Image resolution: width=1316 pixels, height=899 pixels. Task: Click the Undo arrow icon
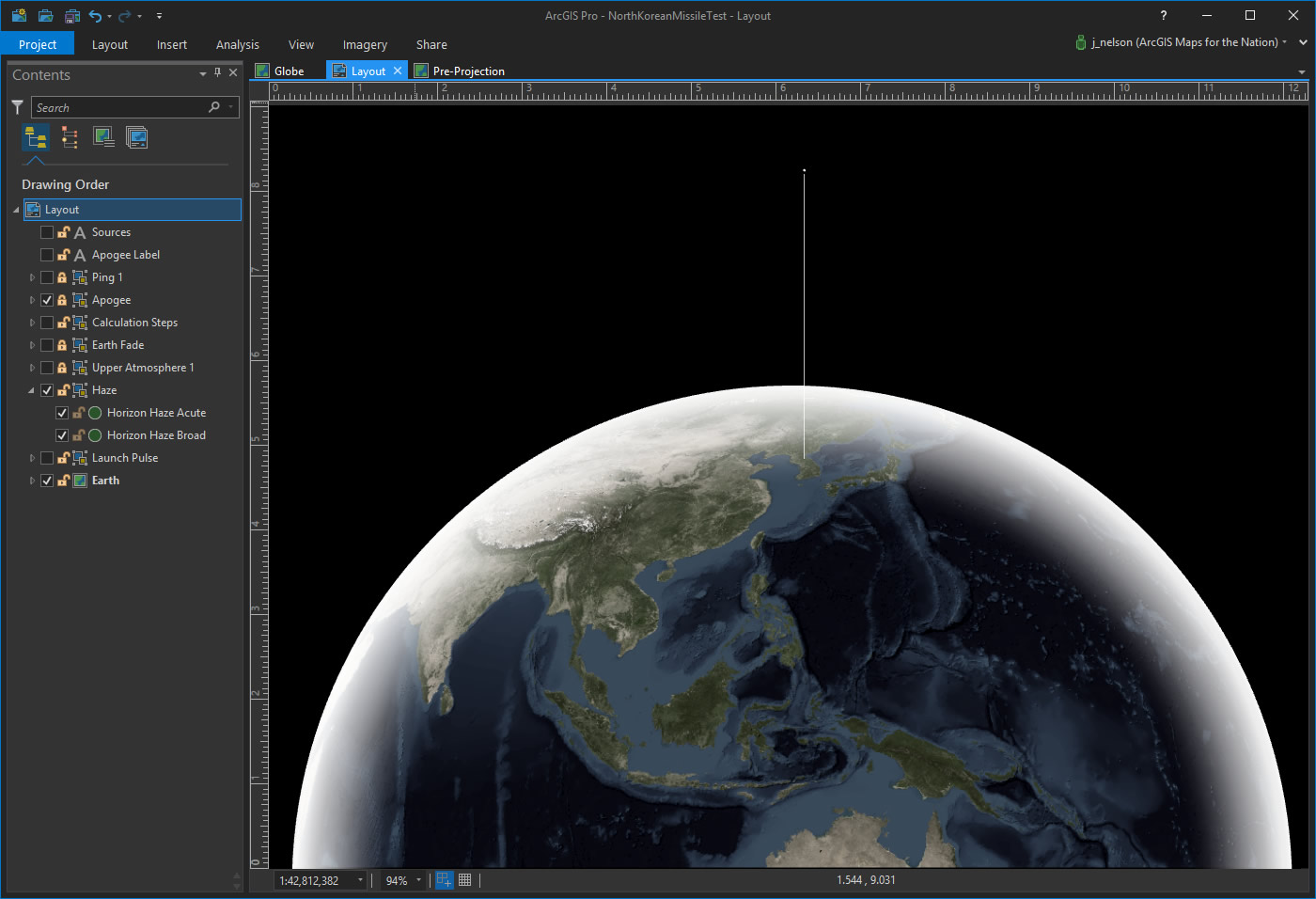95,16
